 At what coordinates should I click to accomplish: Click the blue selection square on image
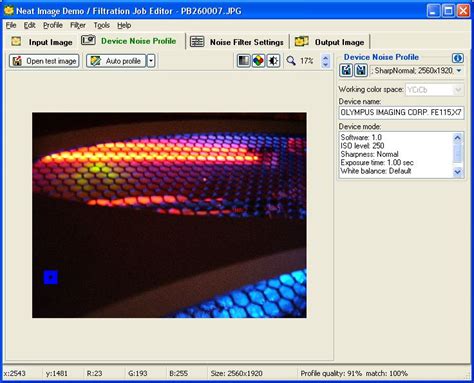(x=51, y=277)
